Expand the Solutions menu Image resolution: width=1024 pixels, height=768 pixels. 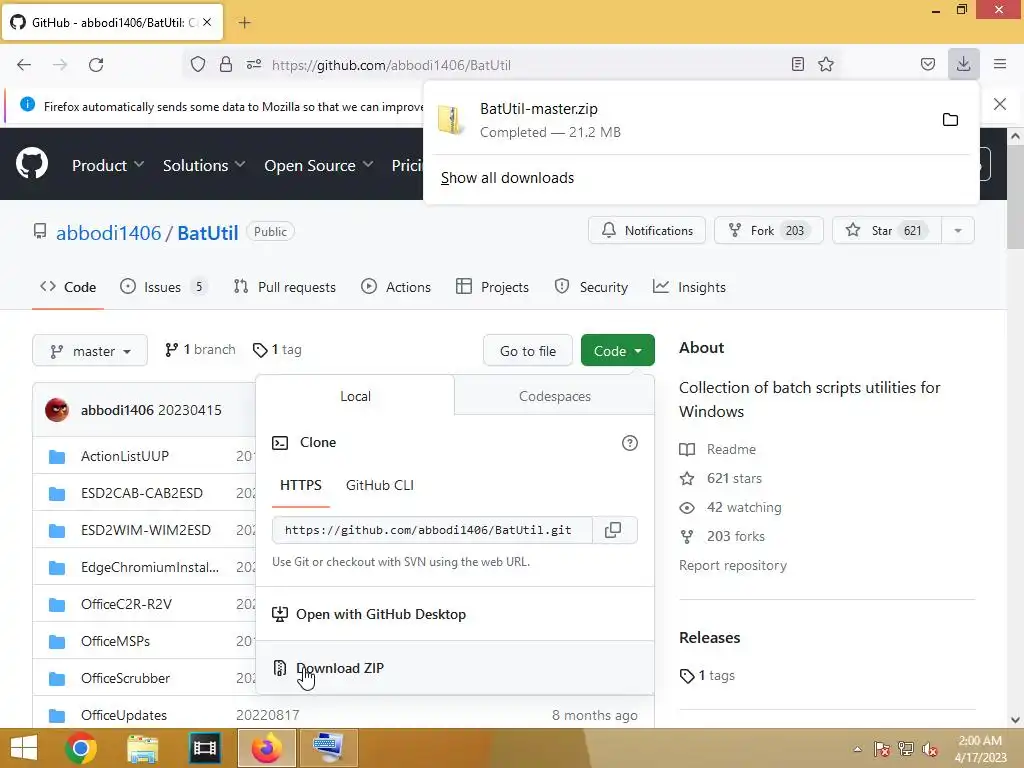pos(204,166)
